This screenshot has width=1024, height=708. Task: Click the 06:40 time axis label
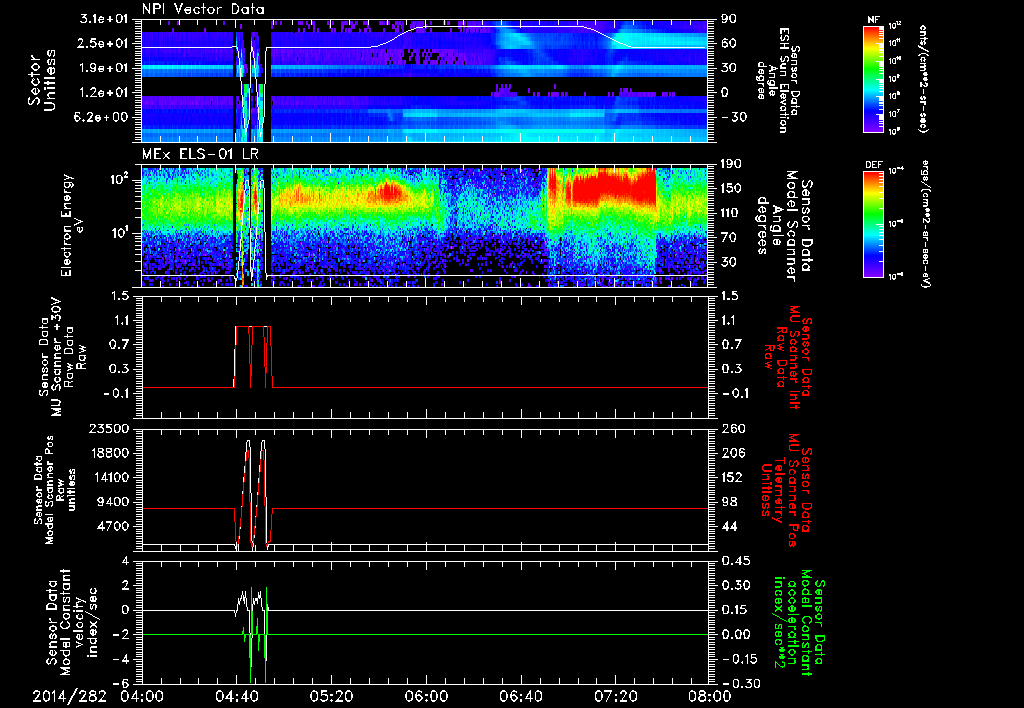(520, 696)
